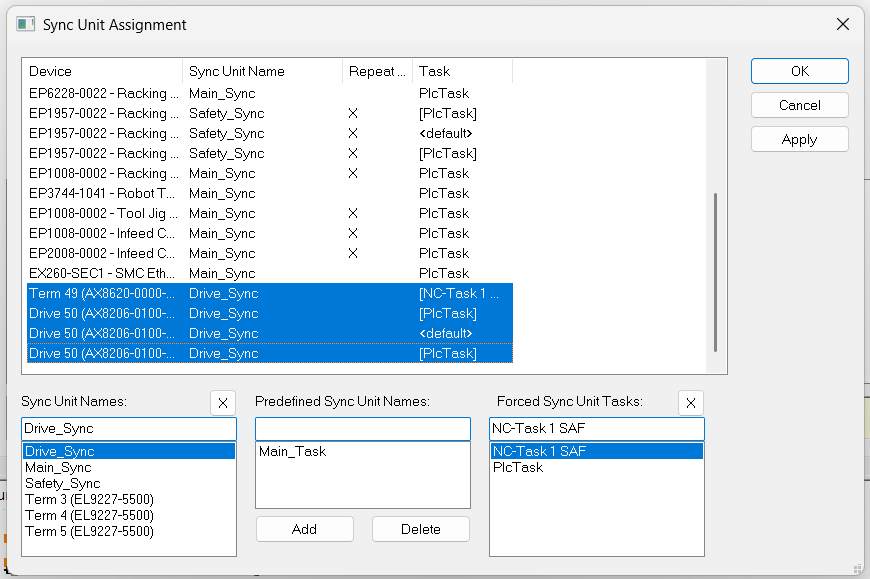Screen dimensions: 870x579
Task: Confirm the dialog with the OK button
Action: [x=800, y=71]
